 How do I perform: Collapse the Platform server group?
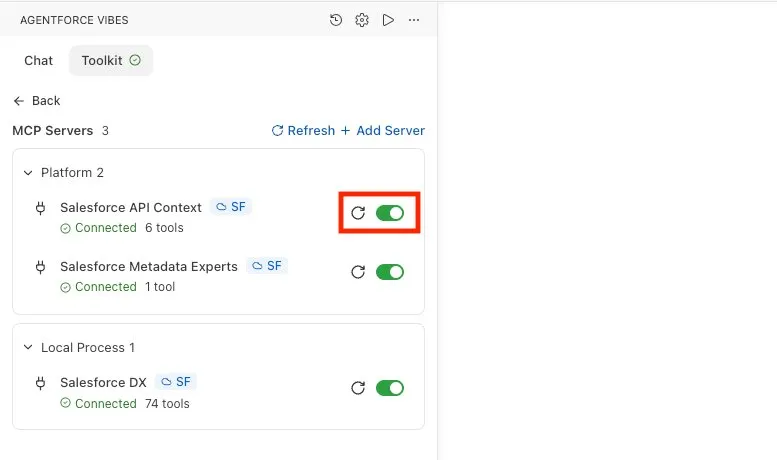(28, 172)
